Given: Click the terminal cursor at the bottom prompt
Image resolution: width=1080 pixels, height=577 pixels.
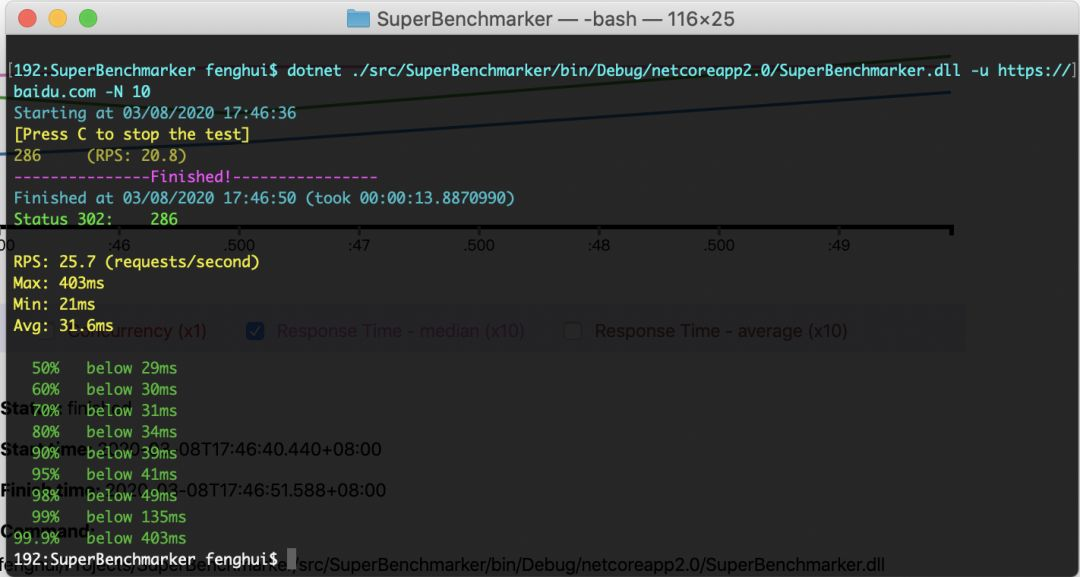Looking at the screenshot, I should [292, 559].
